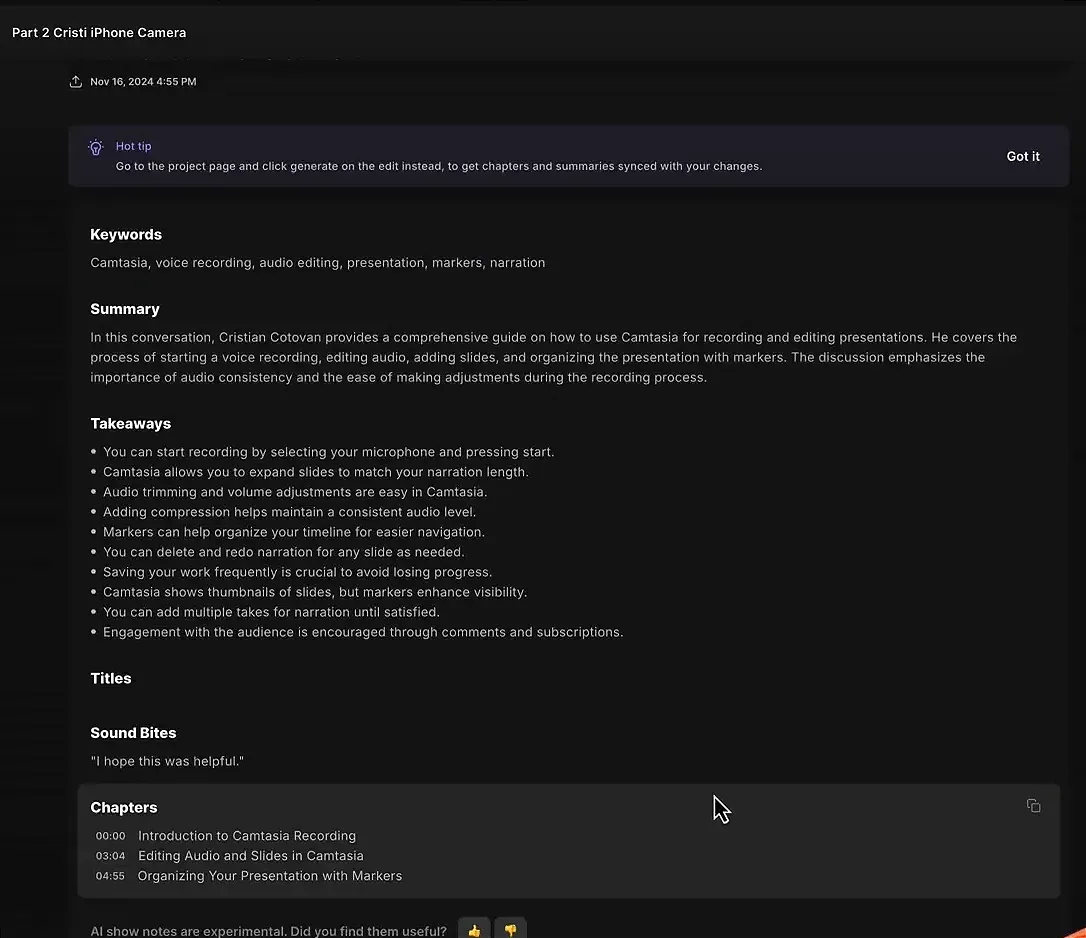The height and width of the screenshot is (938, 1086).
Task: Click the Hot tip lightbulb icon
Action: click(95, 146)
